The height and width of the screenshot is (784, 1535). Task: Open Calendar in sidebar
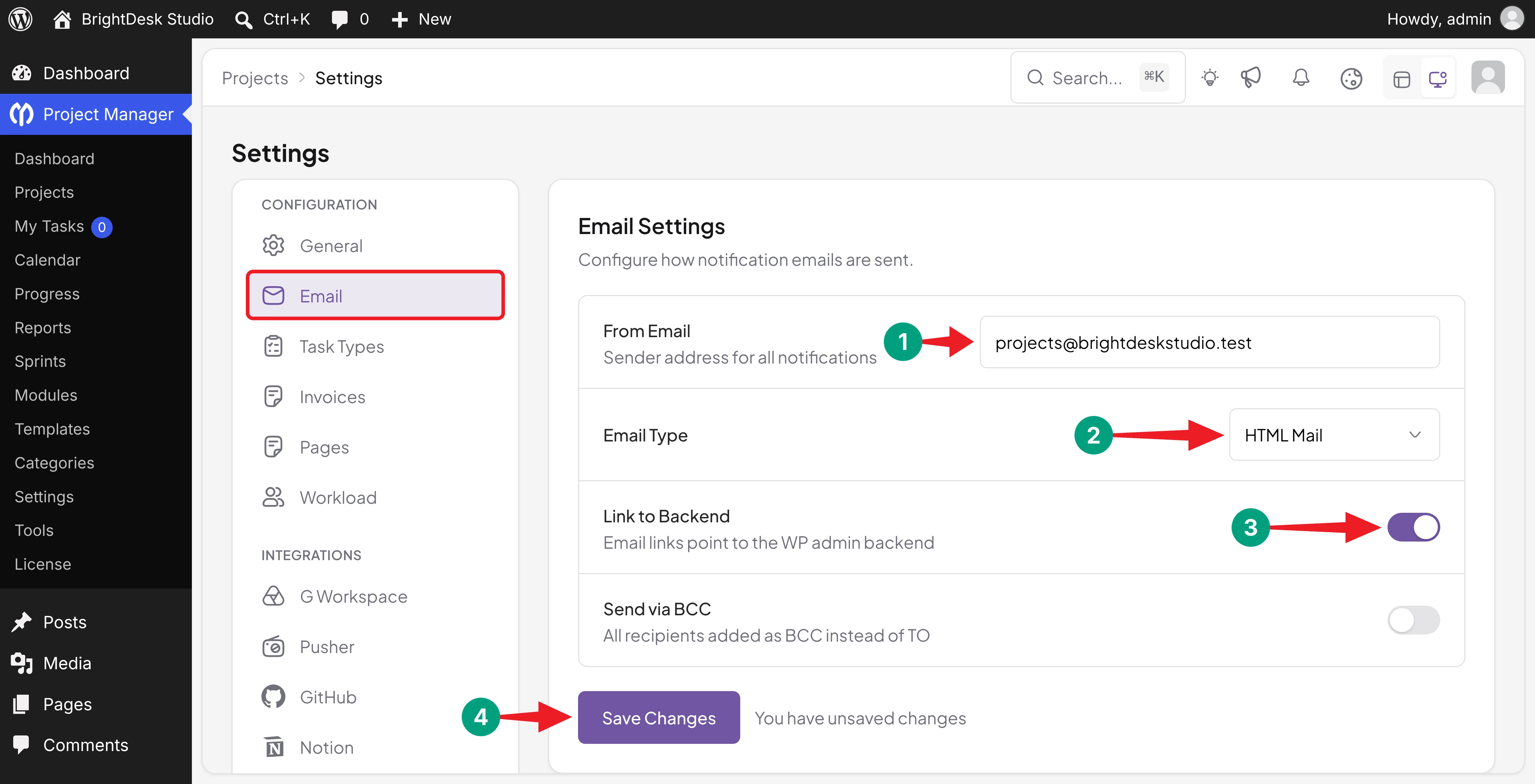(47, 260)
